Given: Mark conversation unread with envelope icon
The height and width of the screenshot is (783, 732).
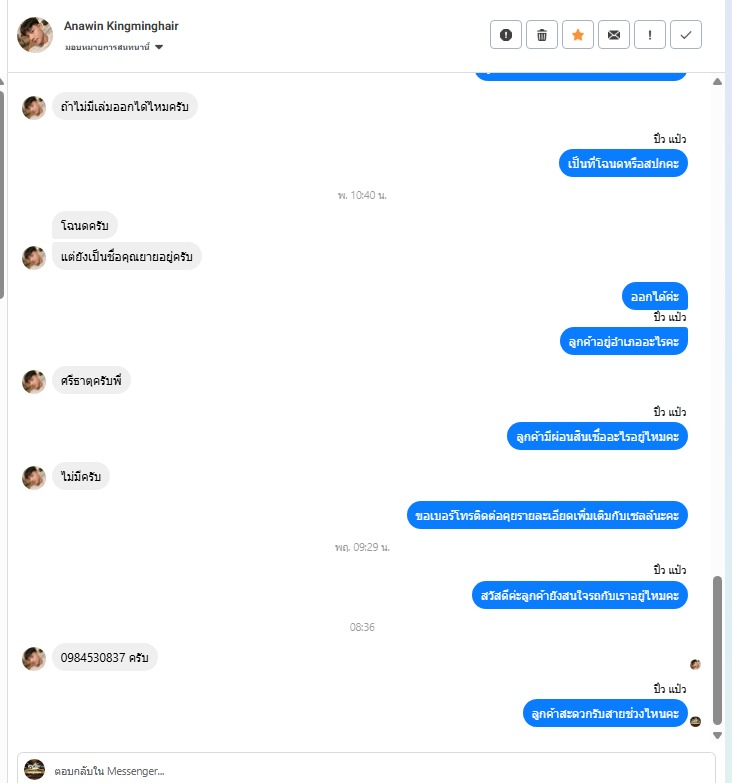Looking at the screenshot, I should pos(614,34).
